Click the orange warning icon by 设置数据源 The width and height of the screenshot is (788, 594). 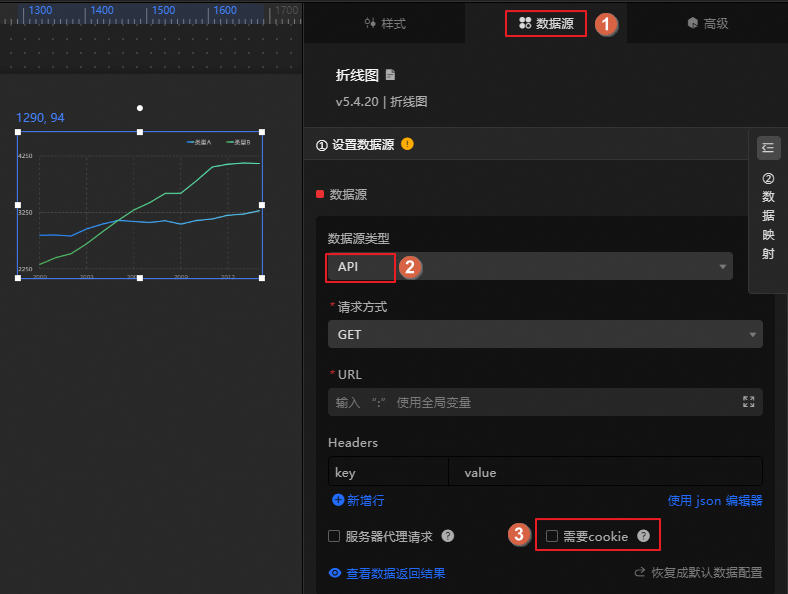407,144
